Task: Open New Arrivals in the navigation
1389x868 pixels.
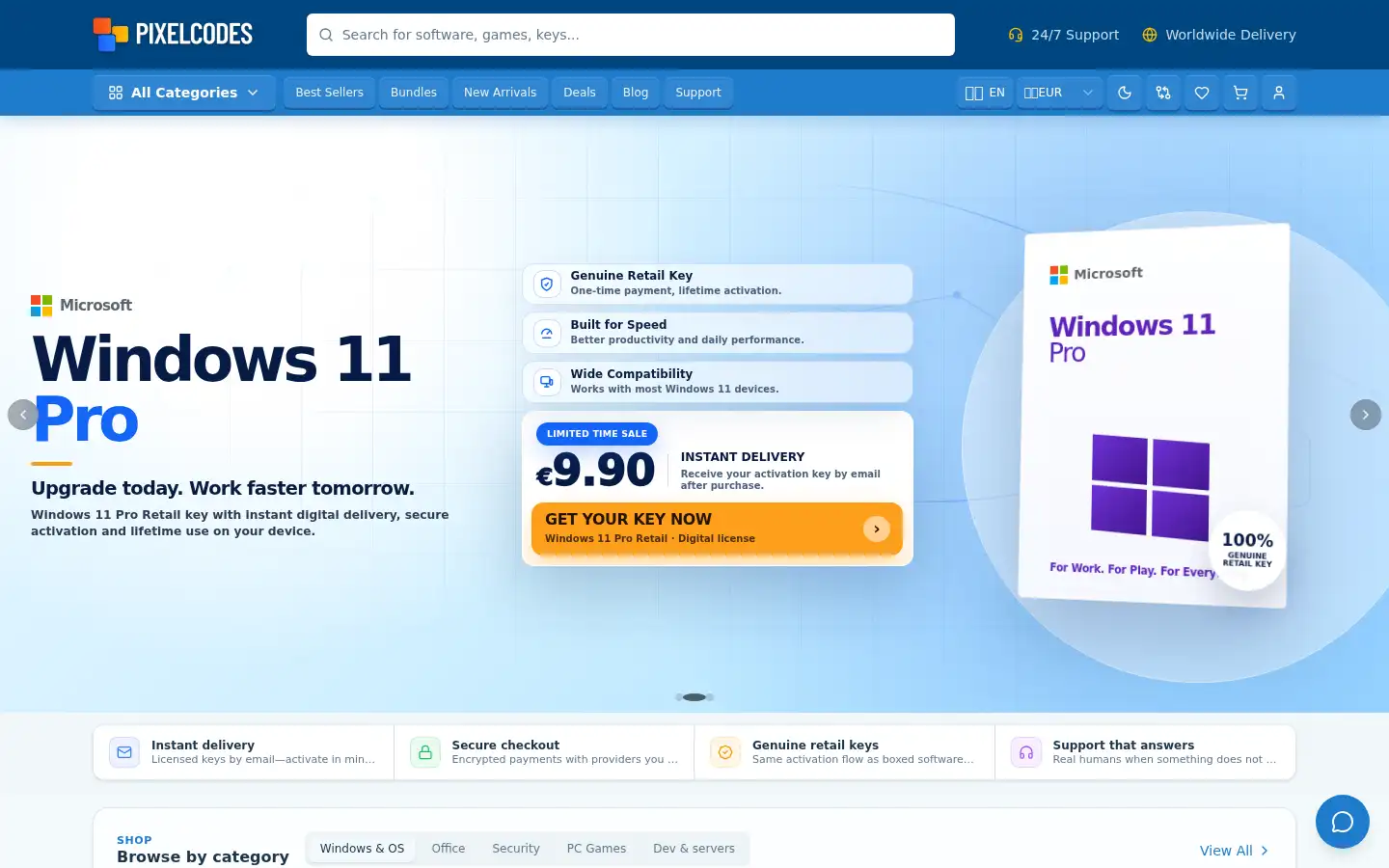Action: click(x=500, y=93)
